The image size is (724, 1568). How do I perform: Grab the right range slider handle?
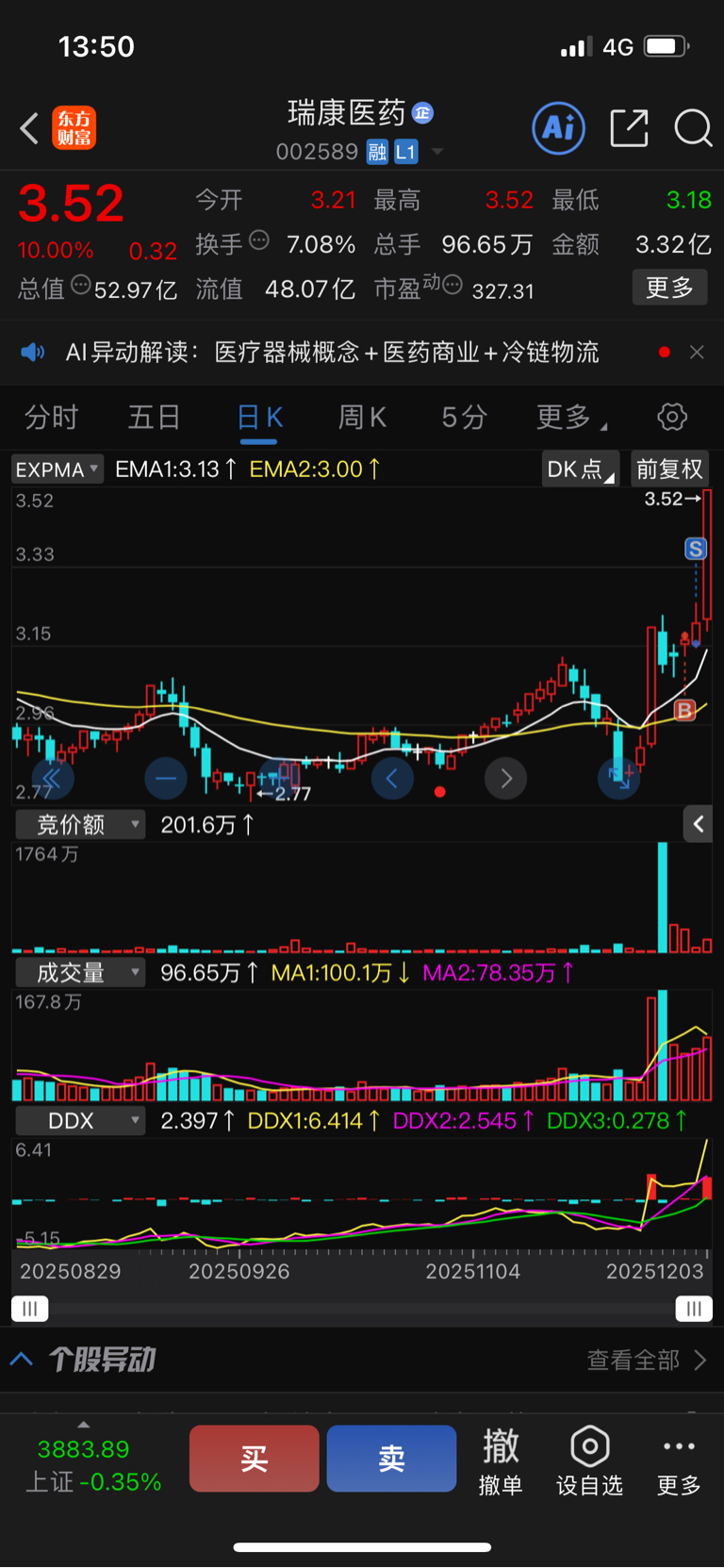tap(694, 1309)
